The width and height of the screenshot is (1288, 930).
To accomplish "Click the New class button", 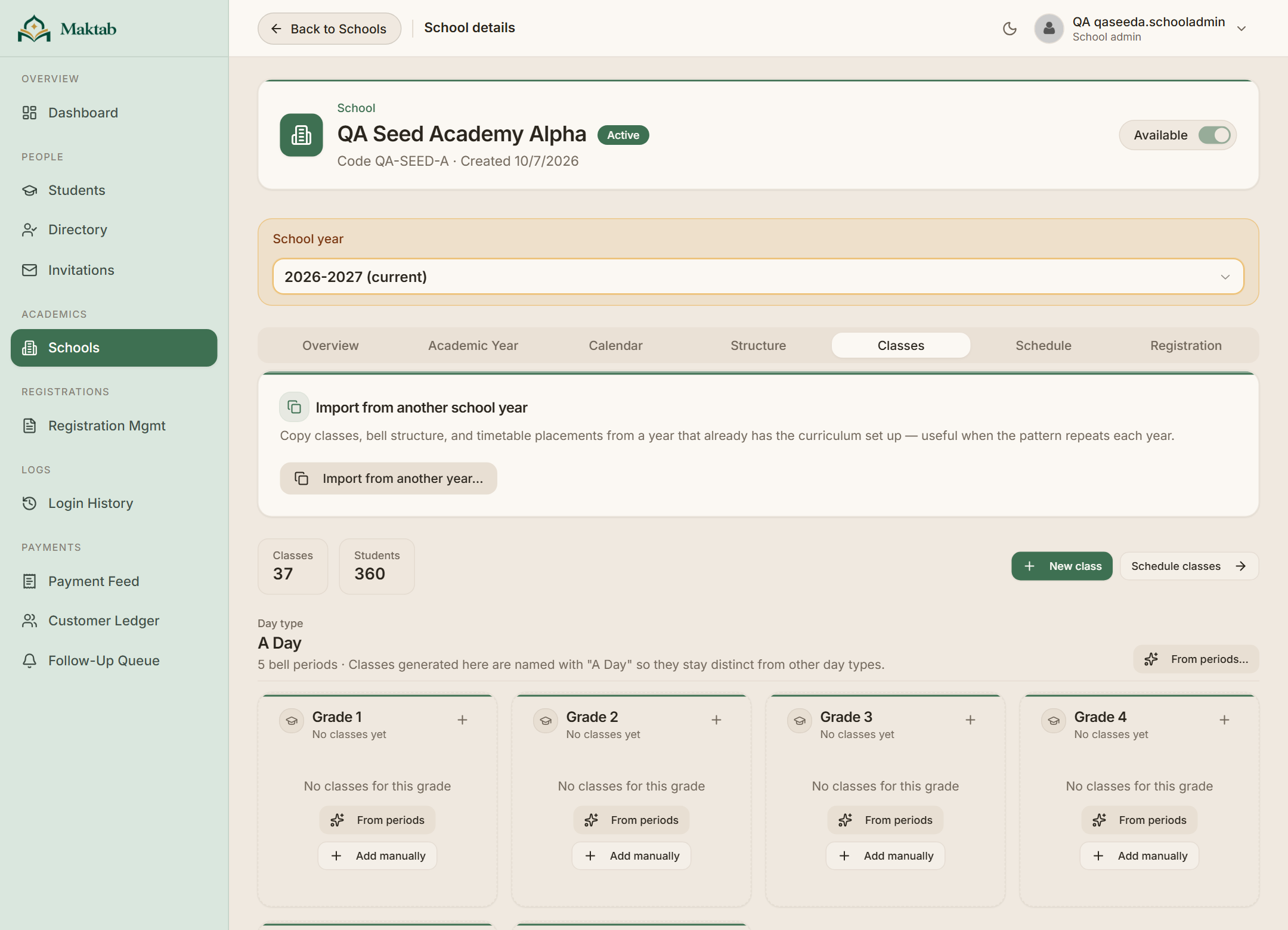I will tap(1062, 566).
